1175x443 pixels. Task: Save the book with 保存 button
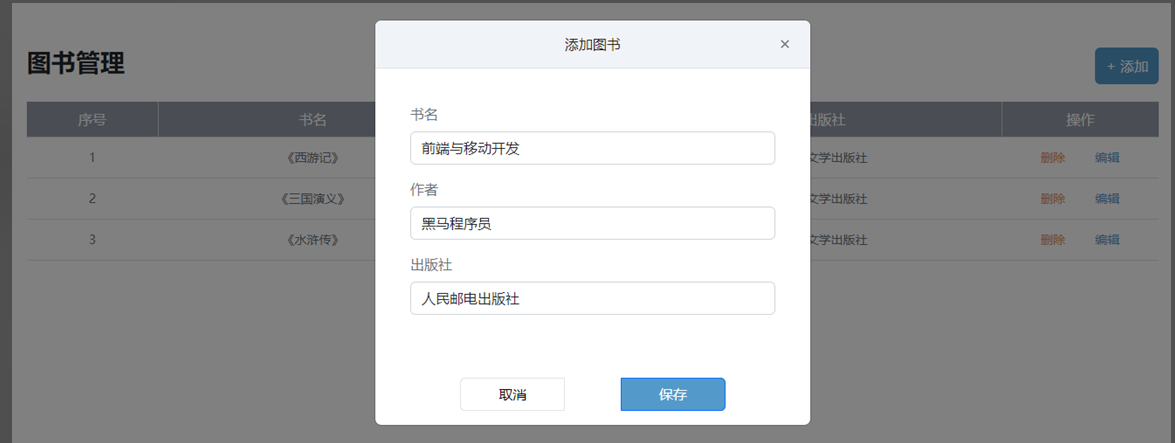672,394
